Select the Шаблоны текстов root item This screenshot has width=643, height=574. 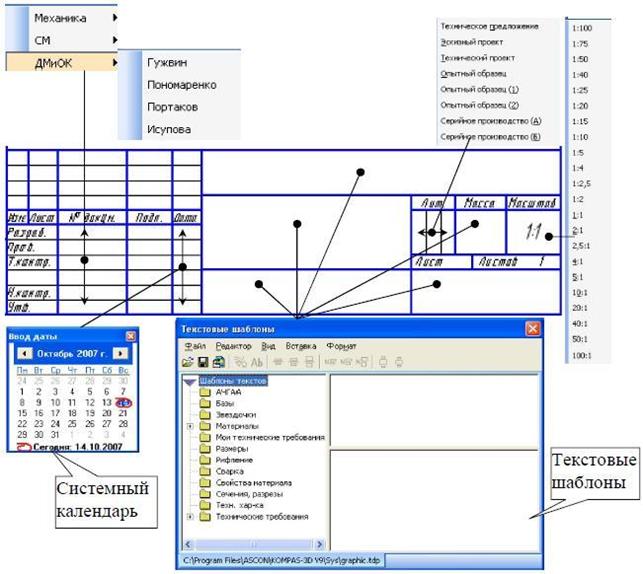pos(233,381)
